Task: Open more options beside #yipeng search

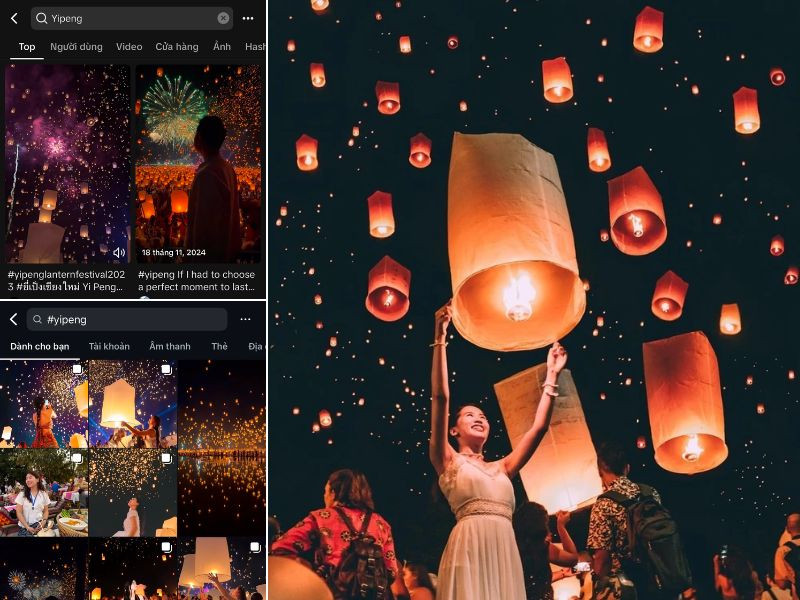Action: click(x=245, y=319)
